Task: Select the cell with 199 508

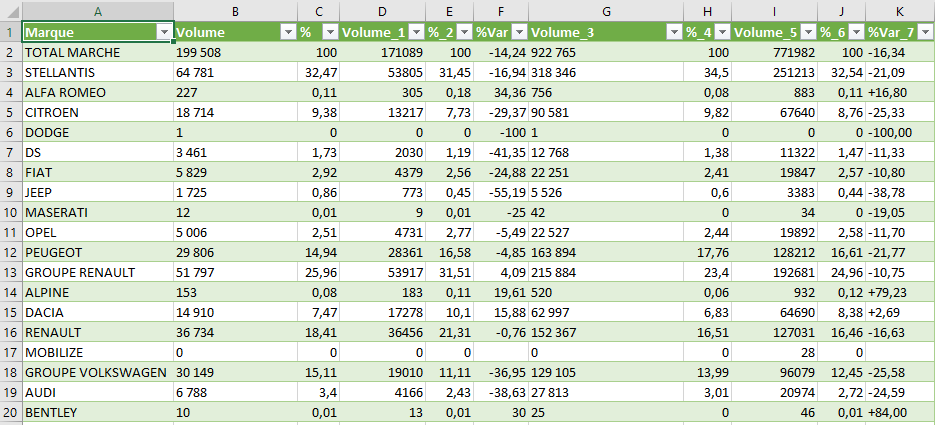Action: [x=236, y=52]
